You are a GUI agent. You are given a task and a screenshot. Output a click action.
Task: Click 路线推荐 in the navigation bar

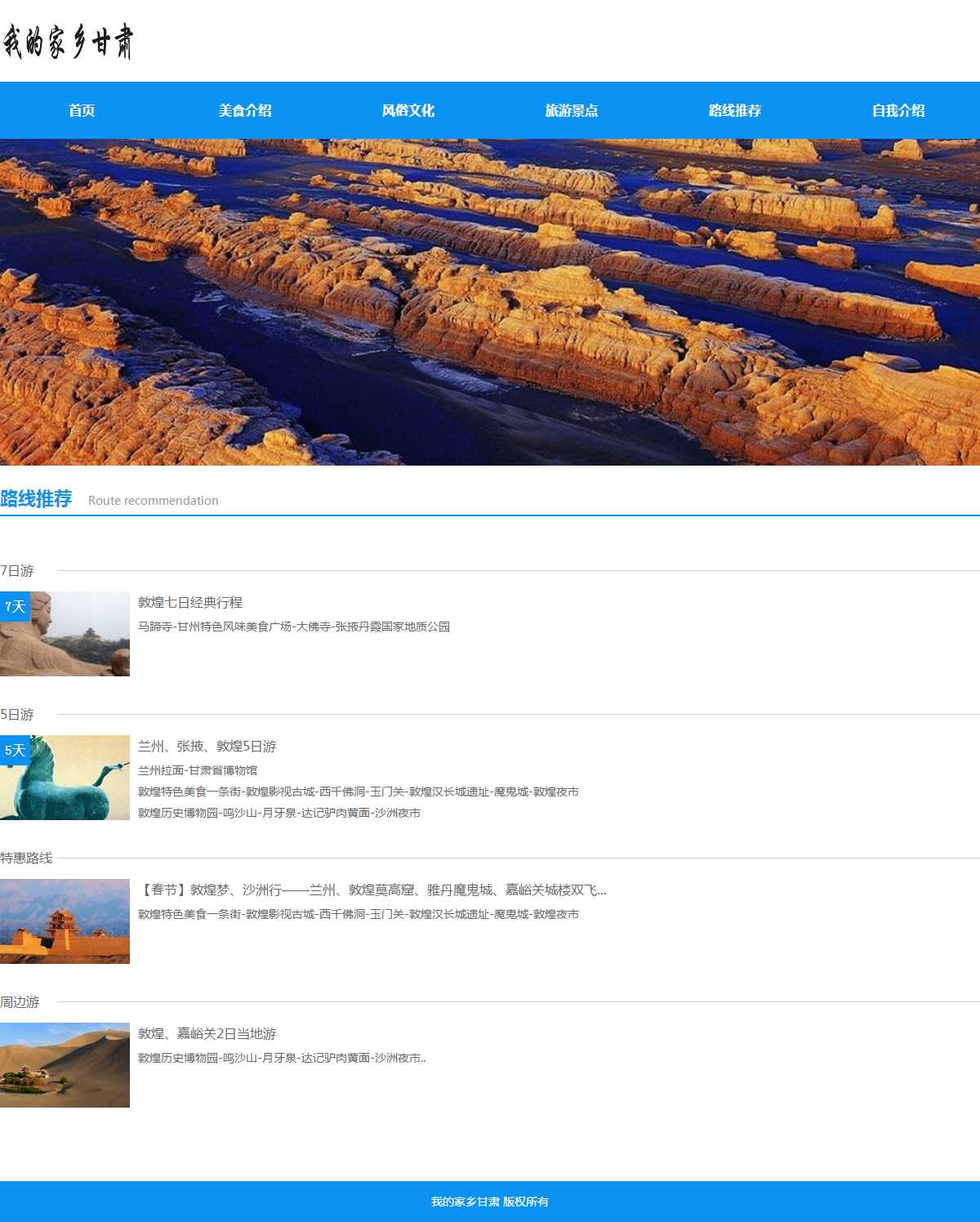[735, 110]
